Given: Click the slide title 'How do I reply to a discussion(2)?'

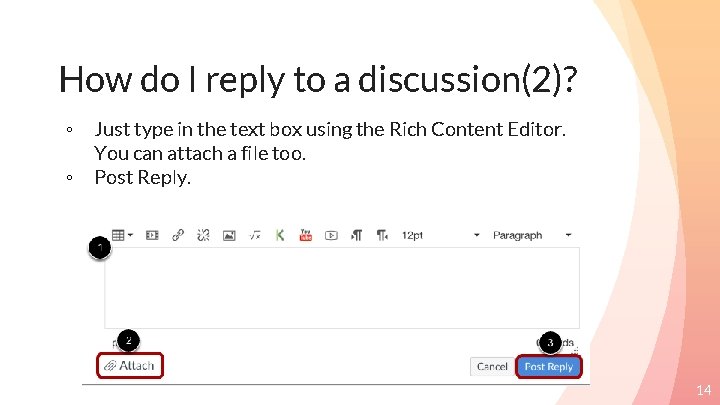Looking at the screenshot, I should click(317, 80).
